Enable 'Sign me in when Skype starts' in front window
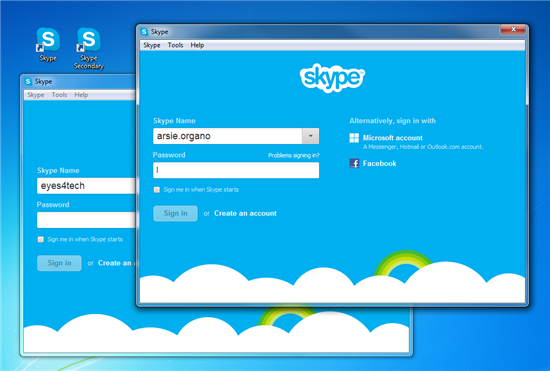550x371 pixels. click(157, 190)
